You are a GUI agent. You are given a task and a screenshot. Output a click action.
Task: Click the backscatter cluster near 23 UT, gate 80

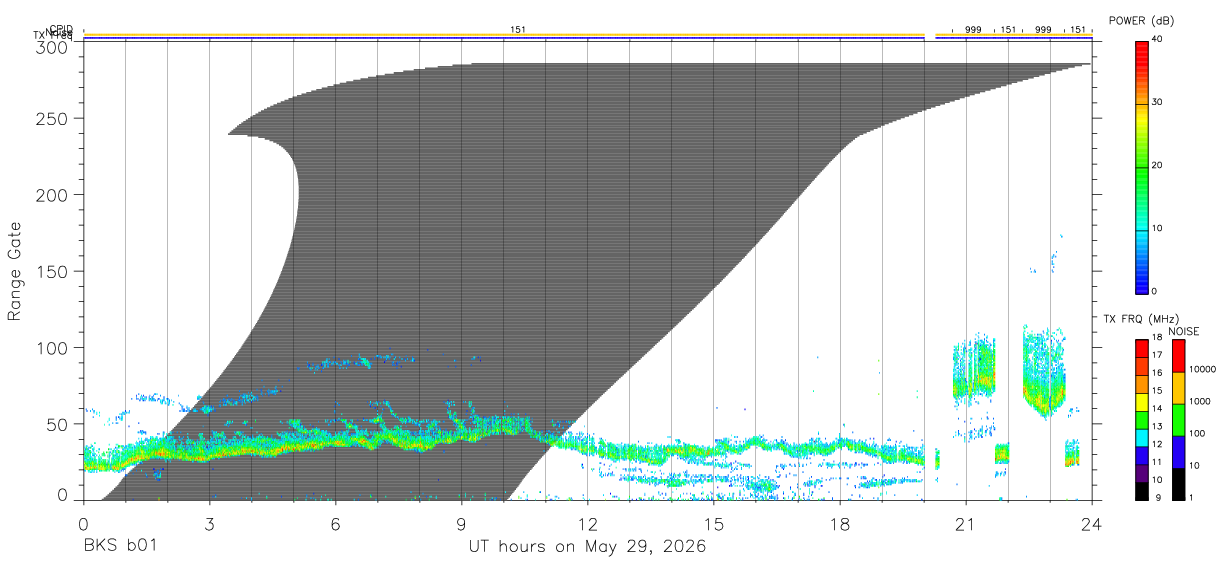point(1044,372)
